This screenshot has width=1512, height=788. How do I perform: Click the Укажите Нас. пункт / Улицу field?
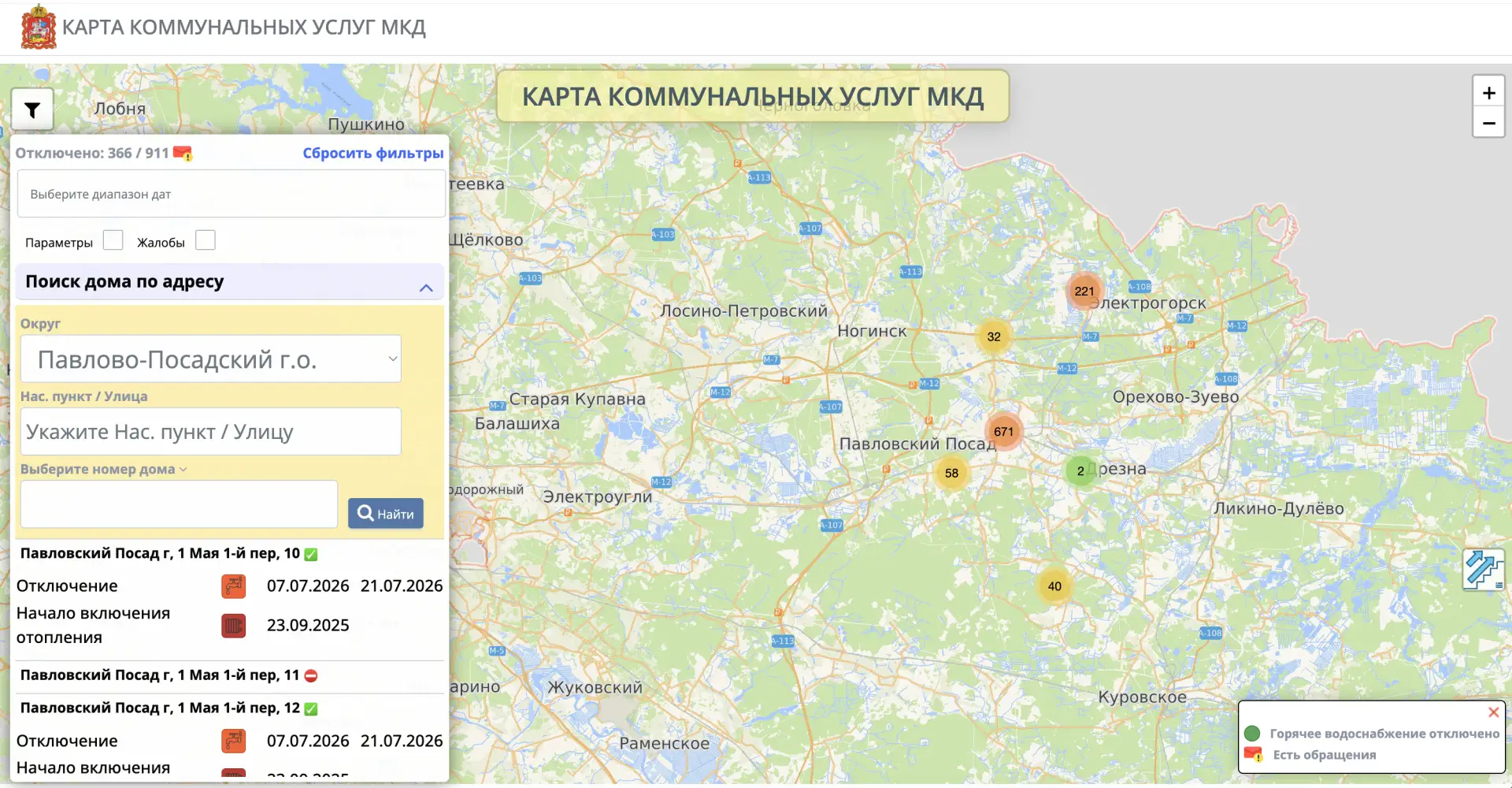211,432
